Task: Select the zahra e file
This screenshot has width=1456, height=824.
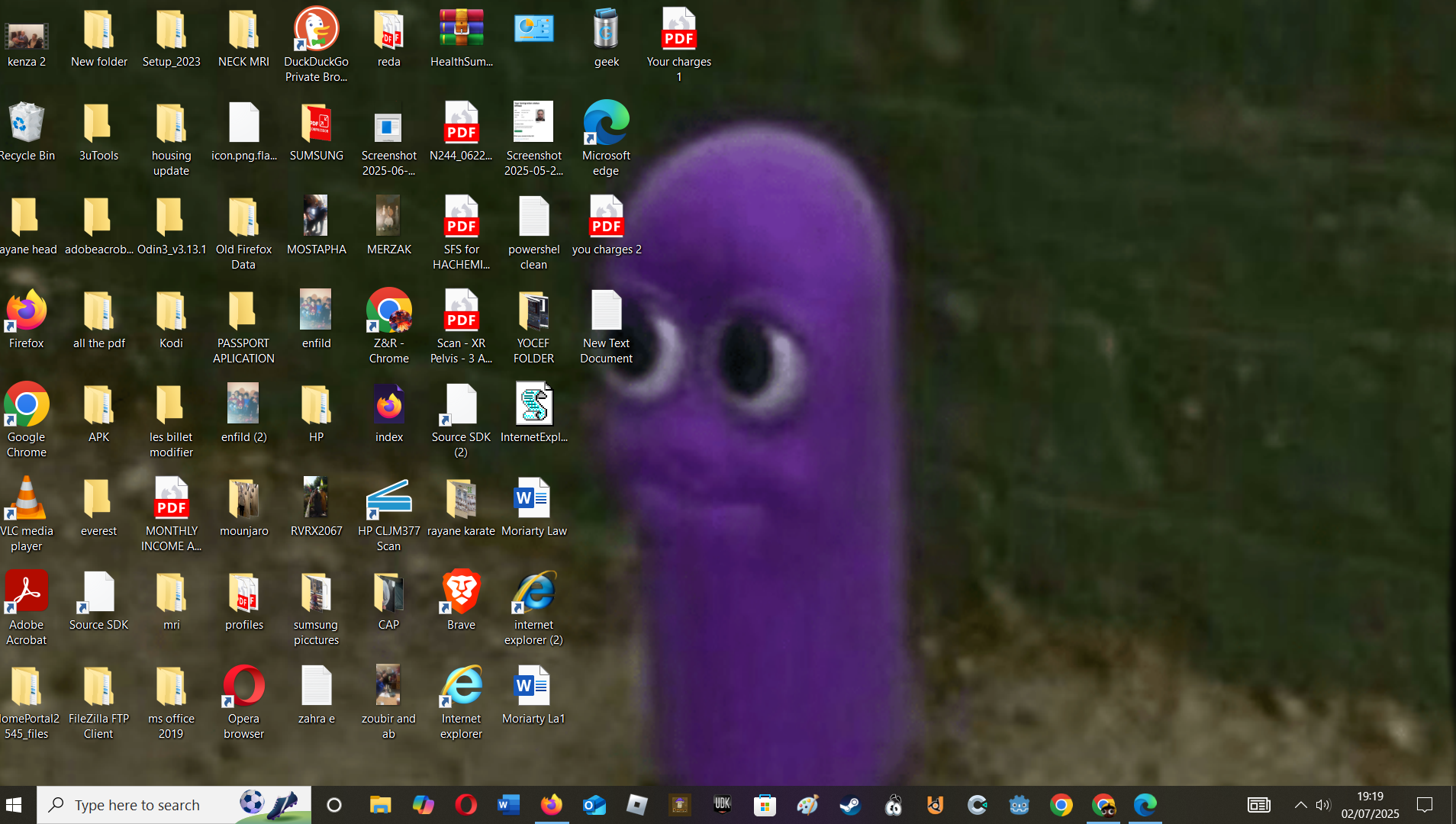Action: [316, 695]
